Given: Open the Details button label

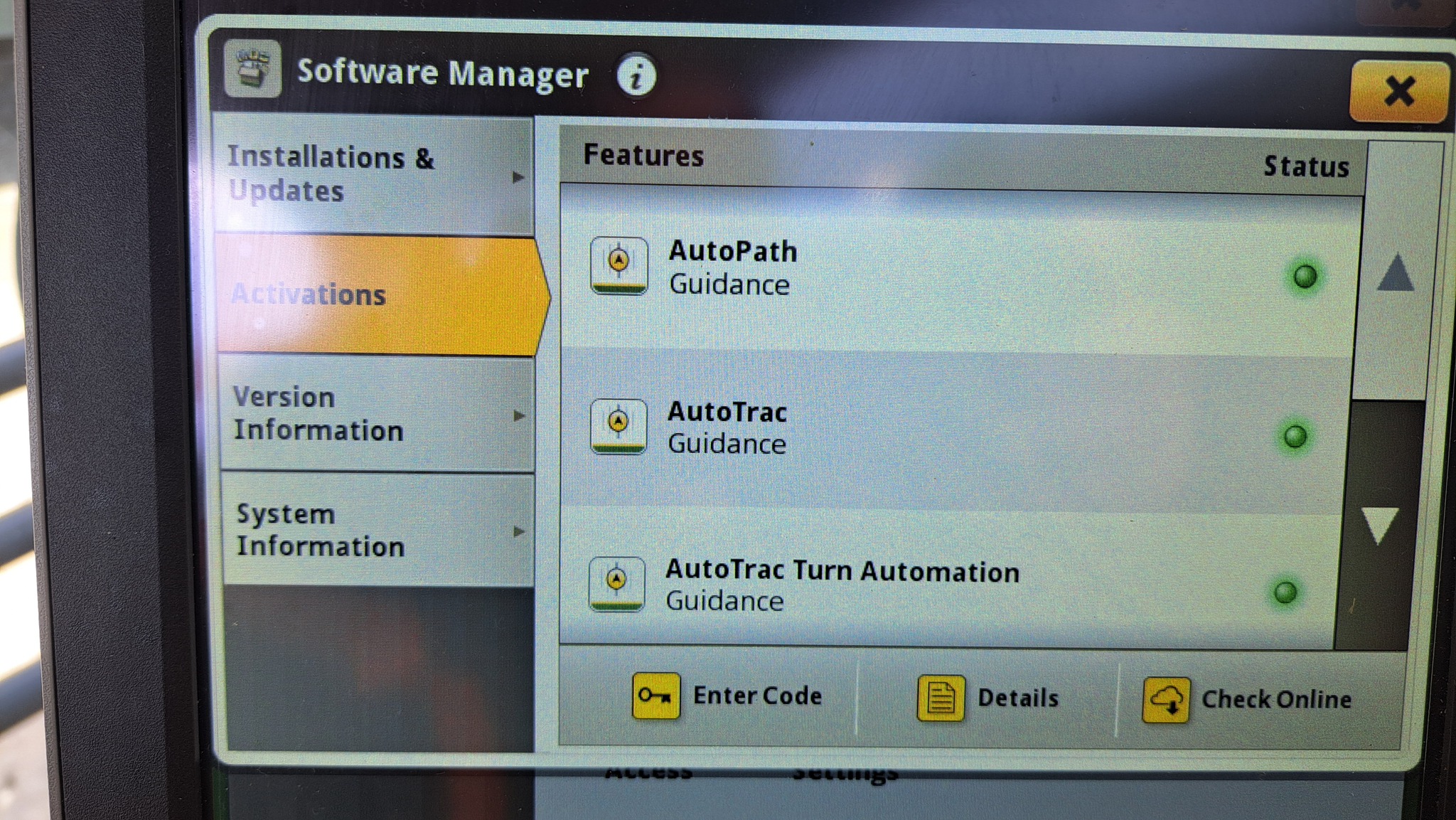Looking at the screenshot, I should click(1018, 698).
